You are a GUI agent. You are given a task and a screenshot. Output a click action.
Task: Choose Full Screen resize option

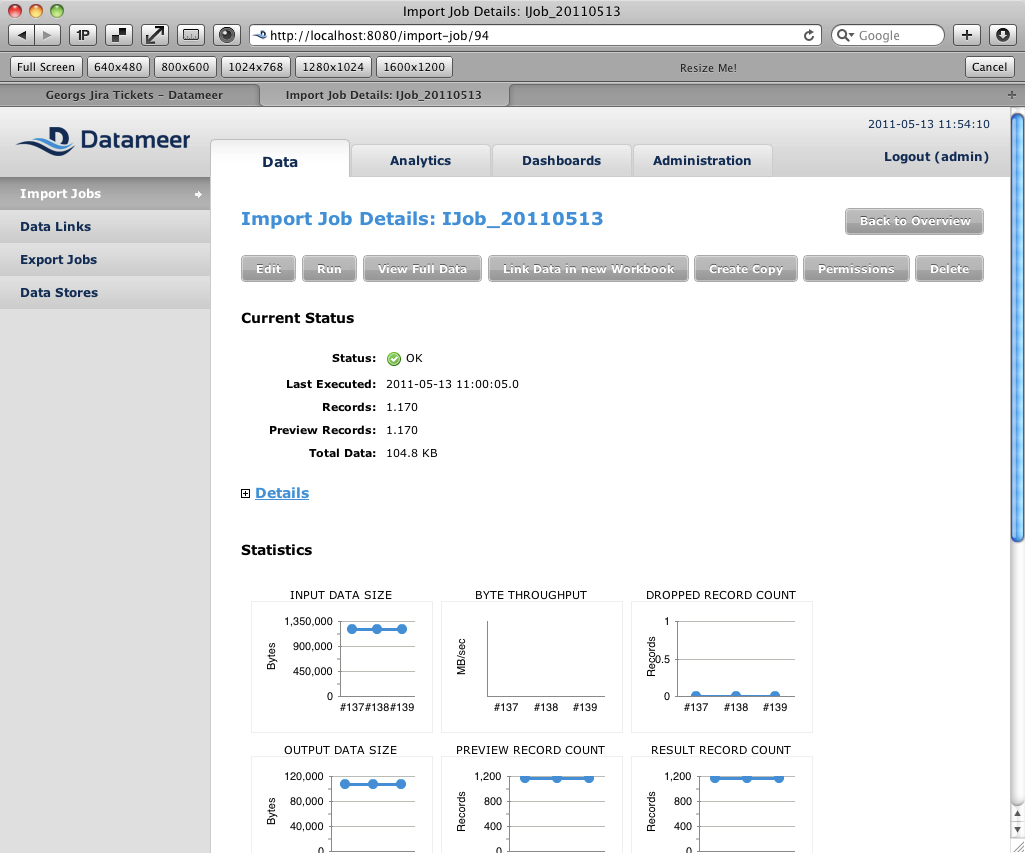[46, 67]
